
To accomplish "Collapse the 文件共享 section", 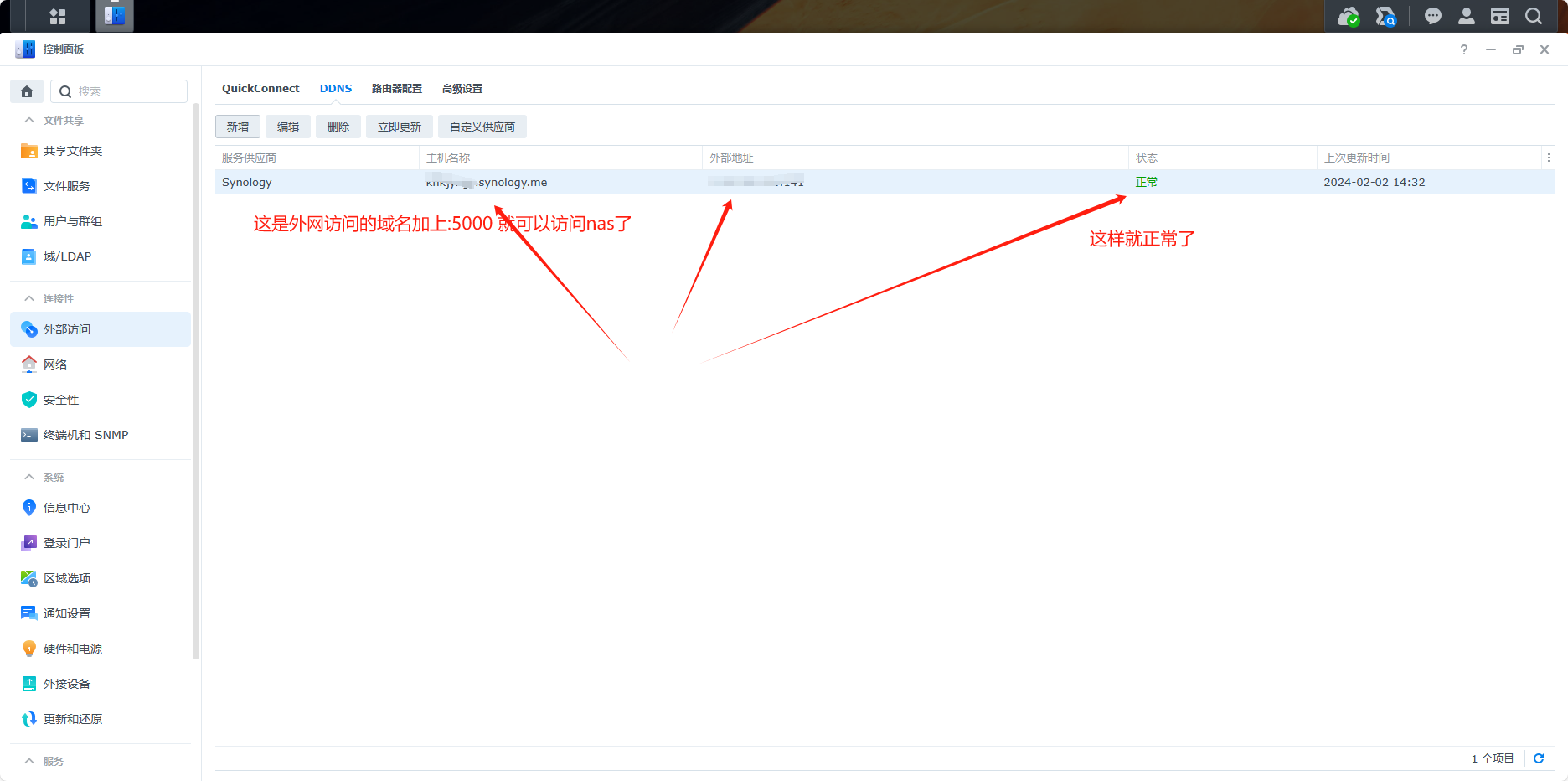I will tap(29, 120).
